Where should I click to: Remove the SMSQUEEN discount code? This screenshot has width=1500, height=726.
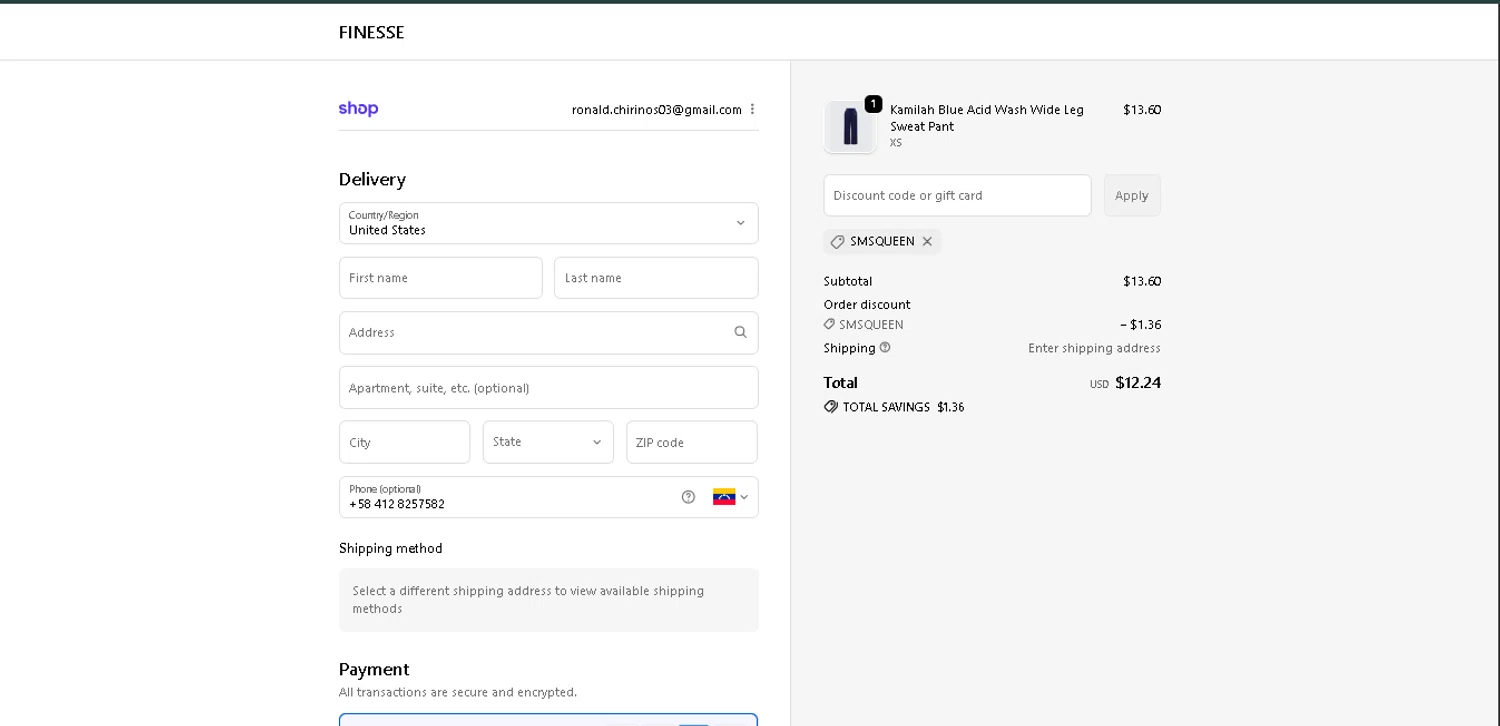[927, 241]
